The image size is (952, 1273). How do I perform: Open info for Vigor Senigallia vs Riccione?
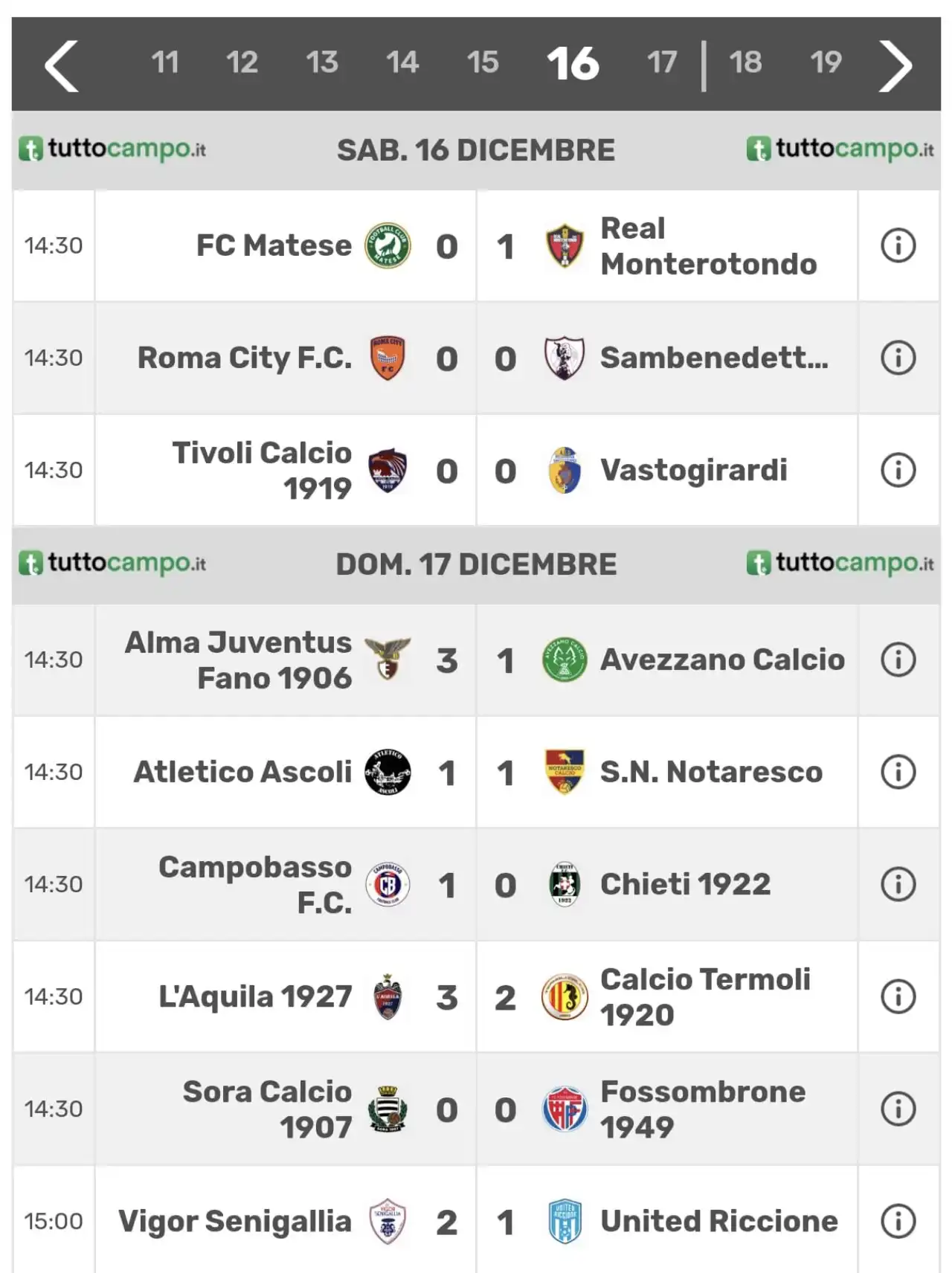pyautogui.click(x=898, y=1222)
